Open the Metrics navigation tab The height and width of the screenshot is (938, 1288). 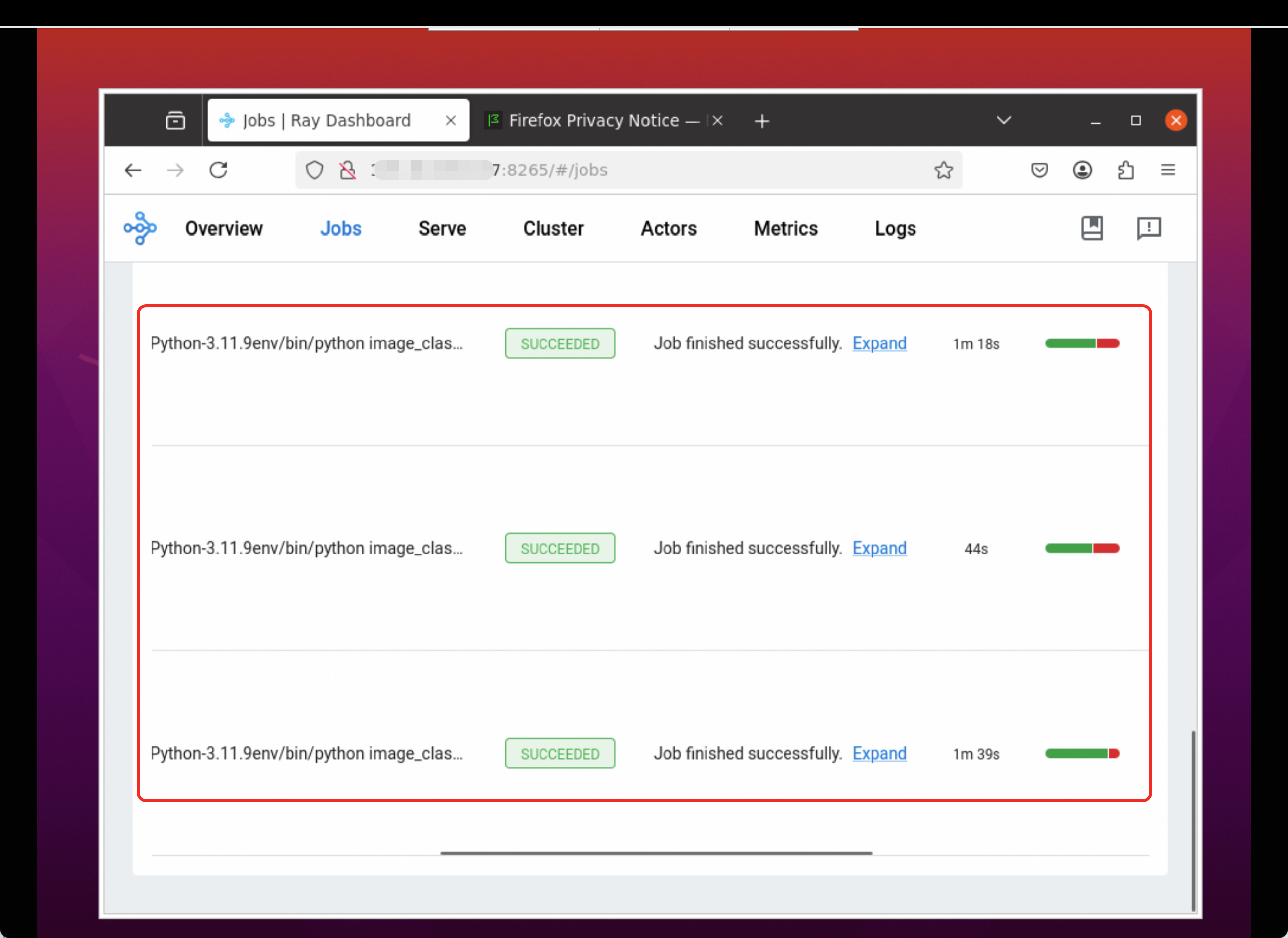786,228
